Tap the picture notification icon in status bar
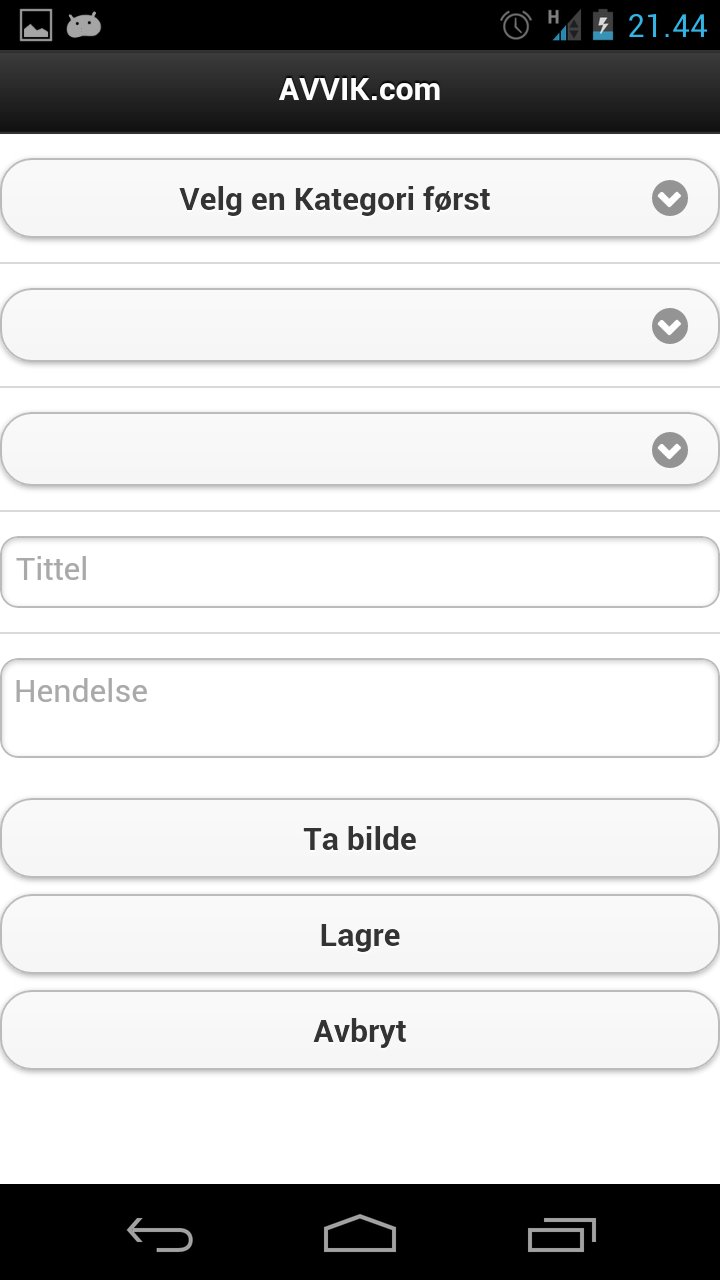 [x=36, y=25]
